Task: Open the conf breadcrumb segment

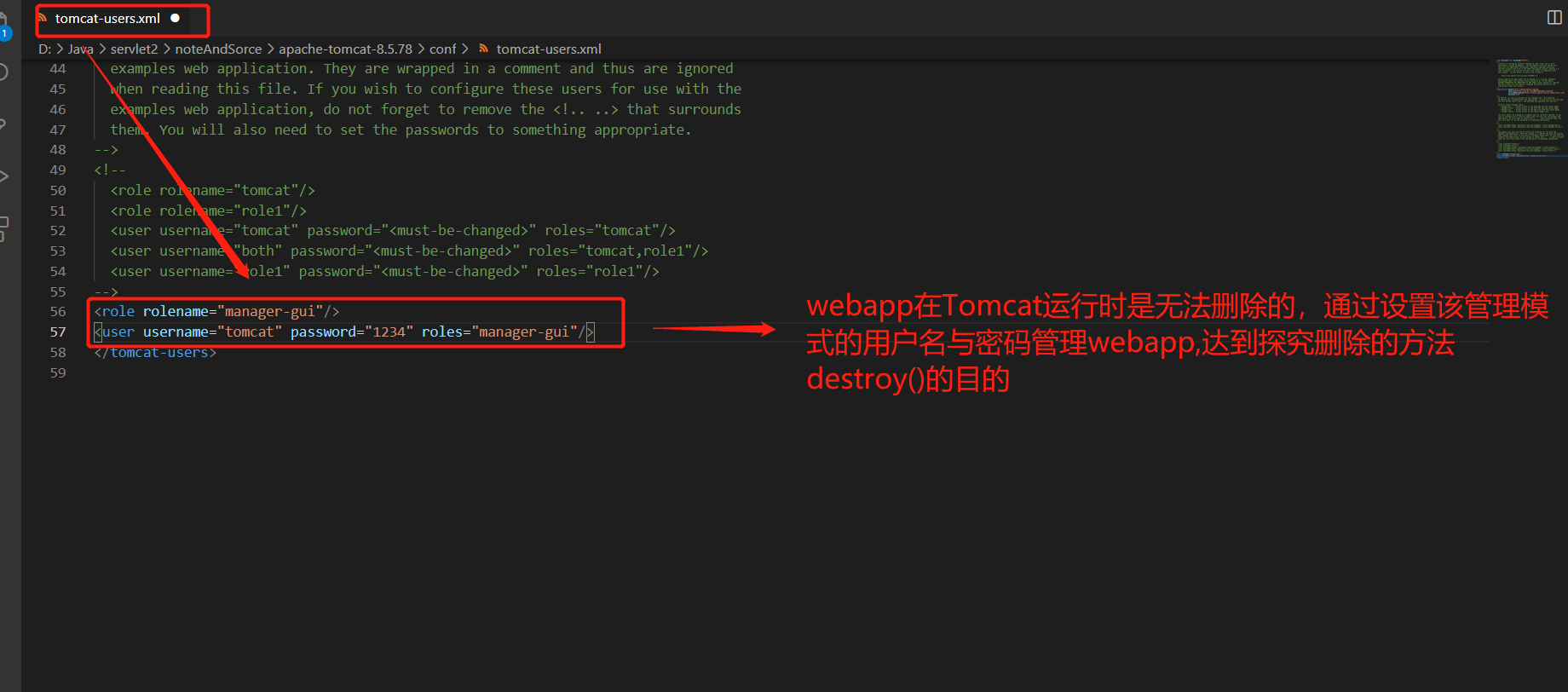Action: (x=442, y=49)
